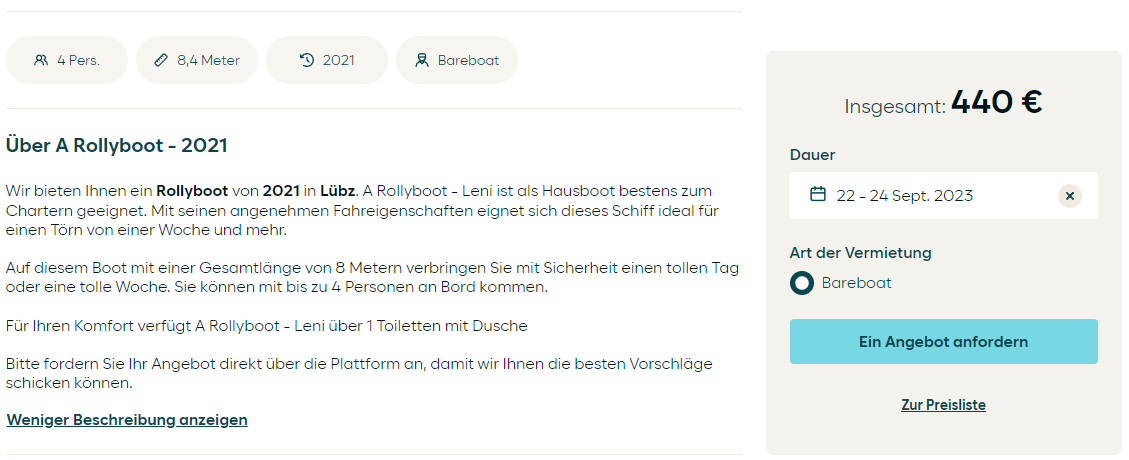Click the skipper icon beside Bareboat chip

tap(422, 60)
